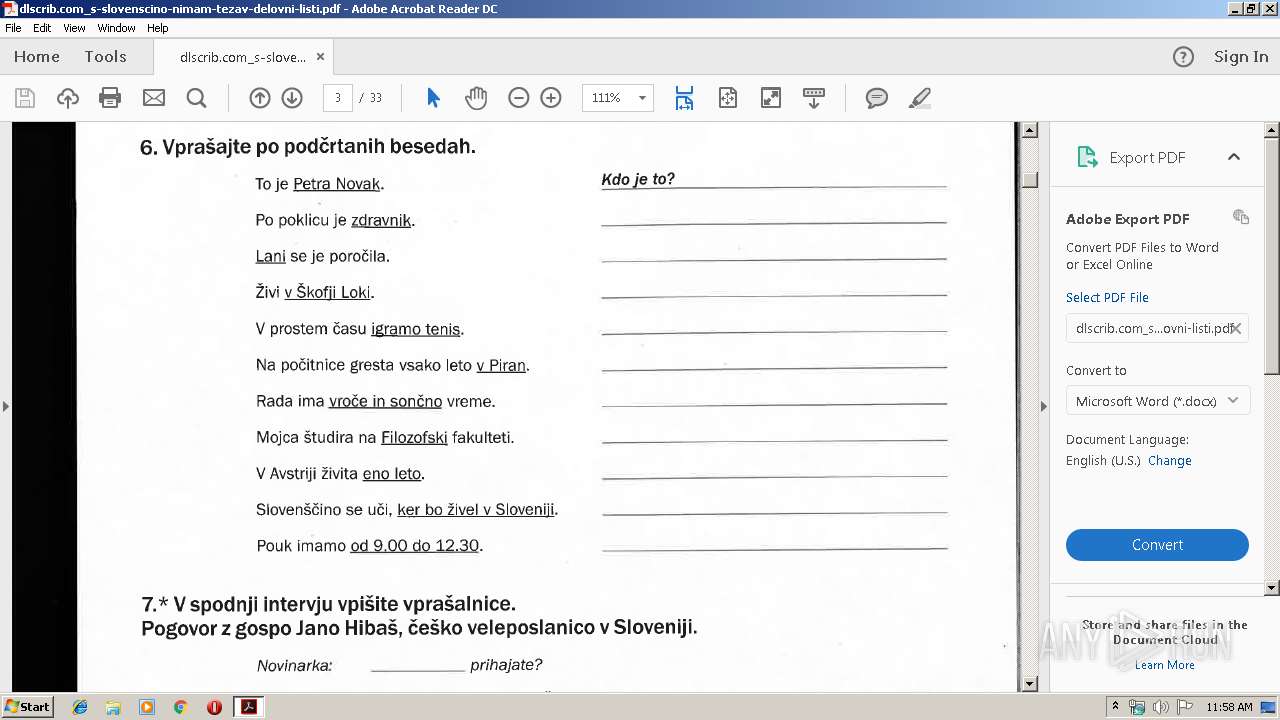Switch to the Tools tab
This screenshot has width=1280, height=720.
(x=105, y=57)
